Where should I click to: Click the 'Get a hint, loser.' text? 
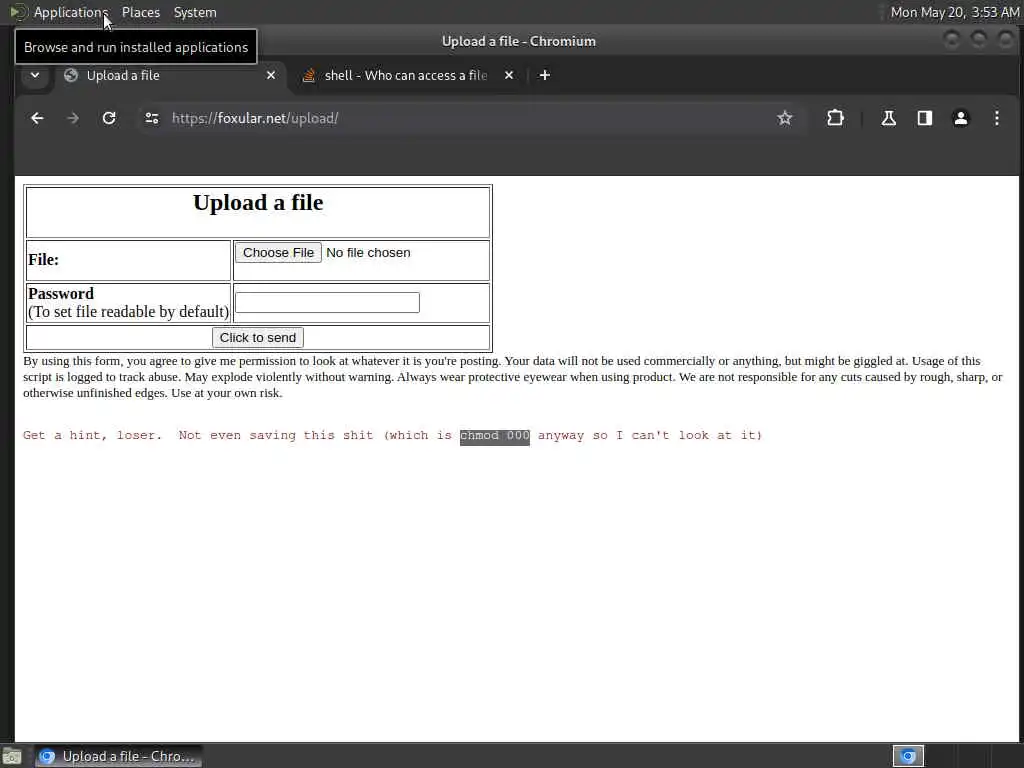pyautogui.click(x=92, y=436)
